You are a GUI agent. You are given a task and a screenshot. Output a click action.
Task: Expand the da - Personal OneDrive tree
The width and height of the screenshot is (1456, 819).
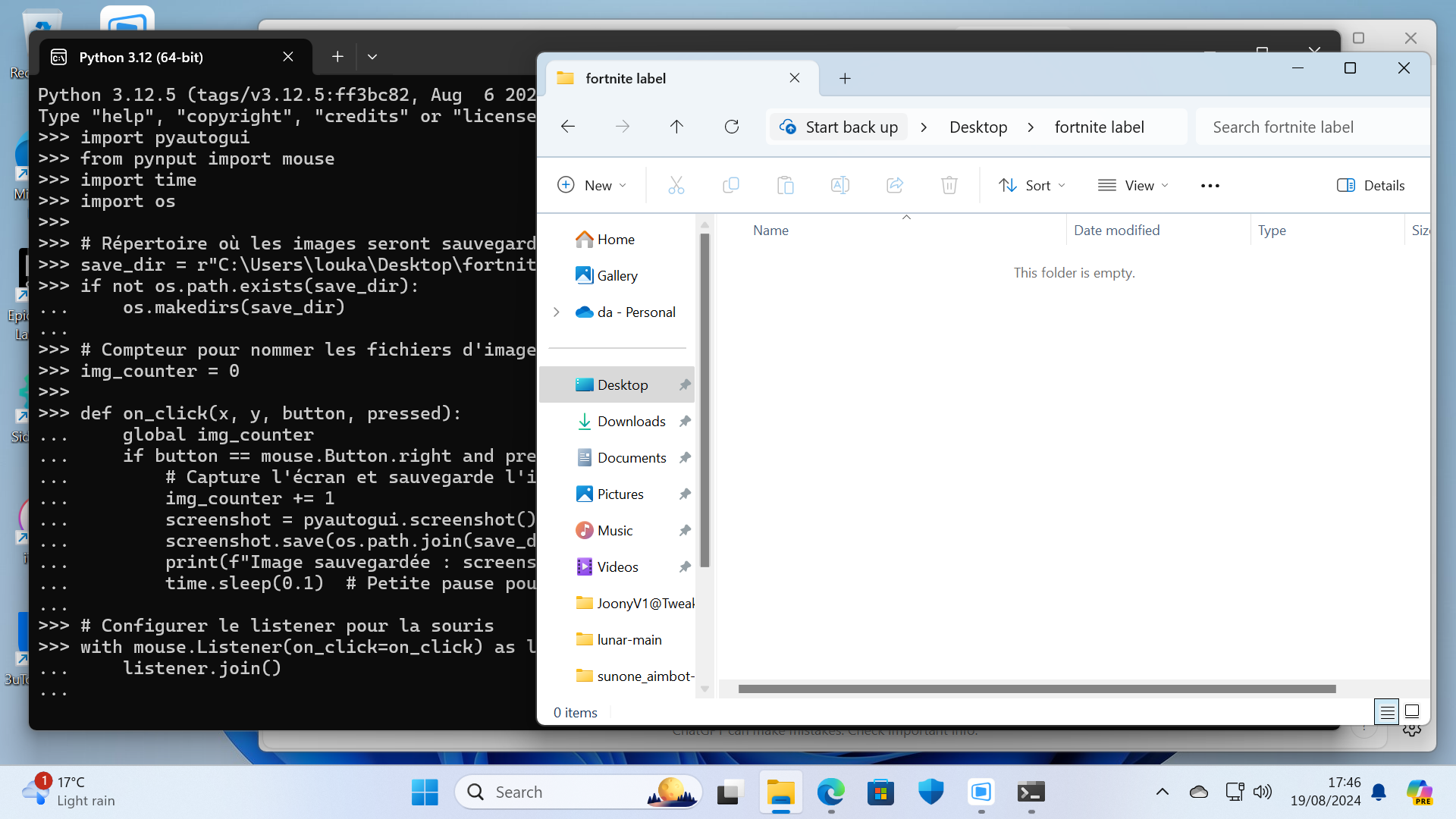click(557, 312)
